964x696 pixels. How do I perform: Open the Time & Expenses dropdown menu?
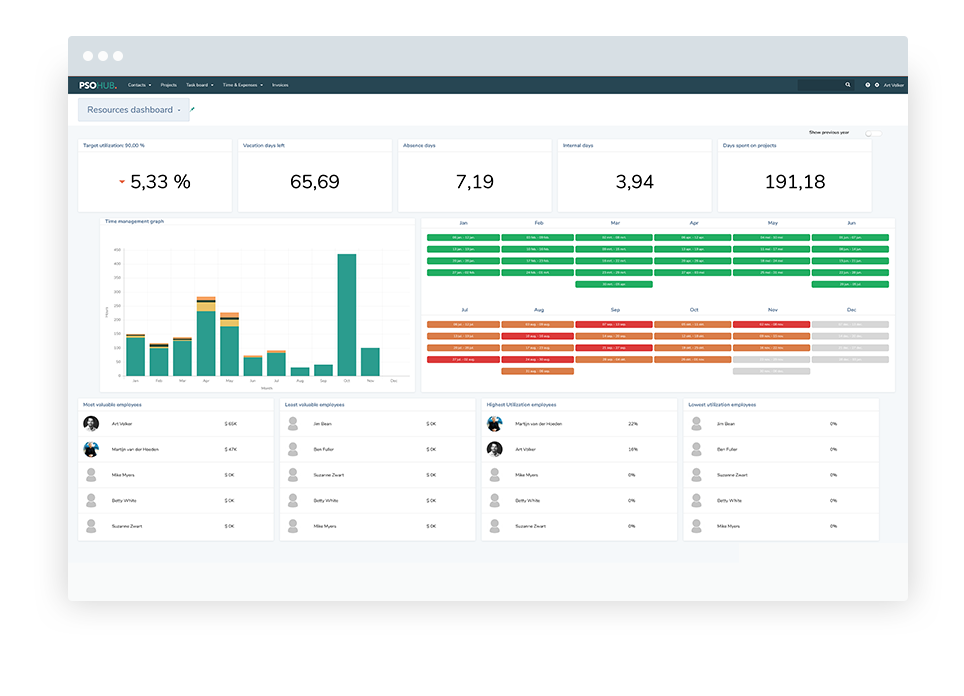243,85
